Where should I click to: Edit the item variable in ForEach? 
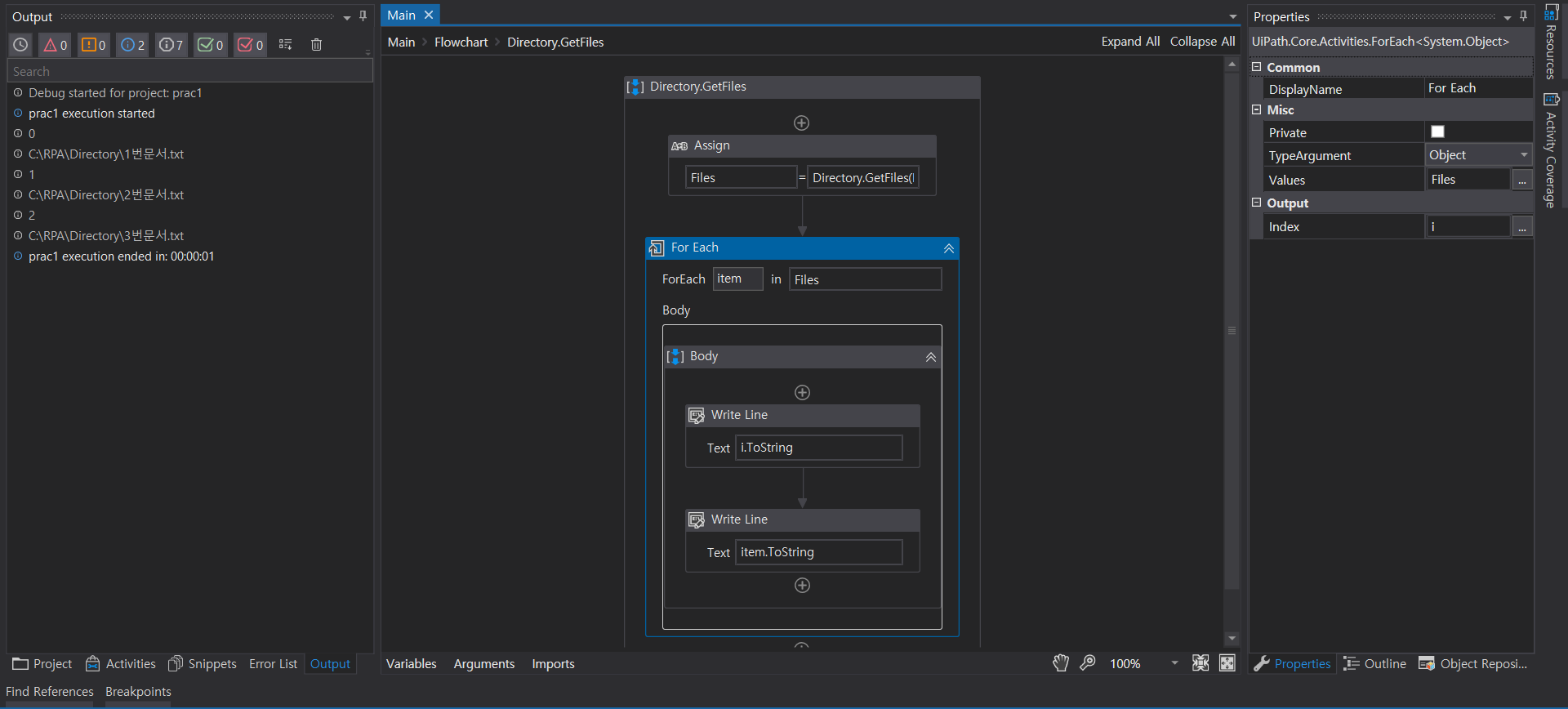pyautogui.click(x=737, y=279)
